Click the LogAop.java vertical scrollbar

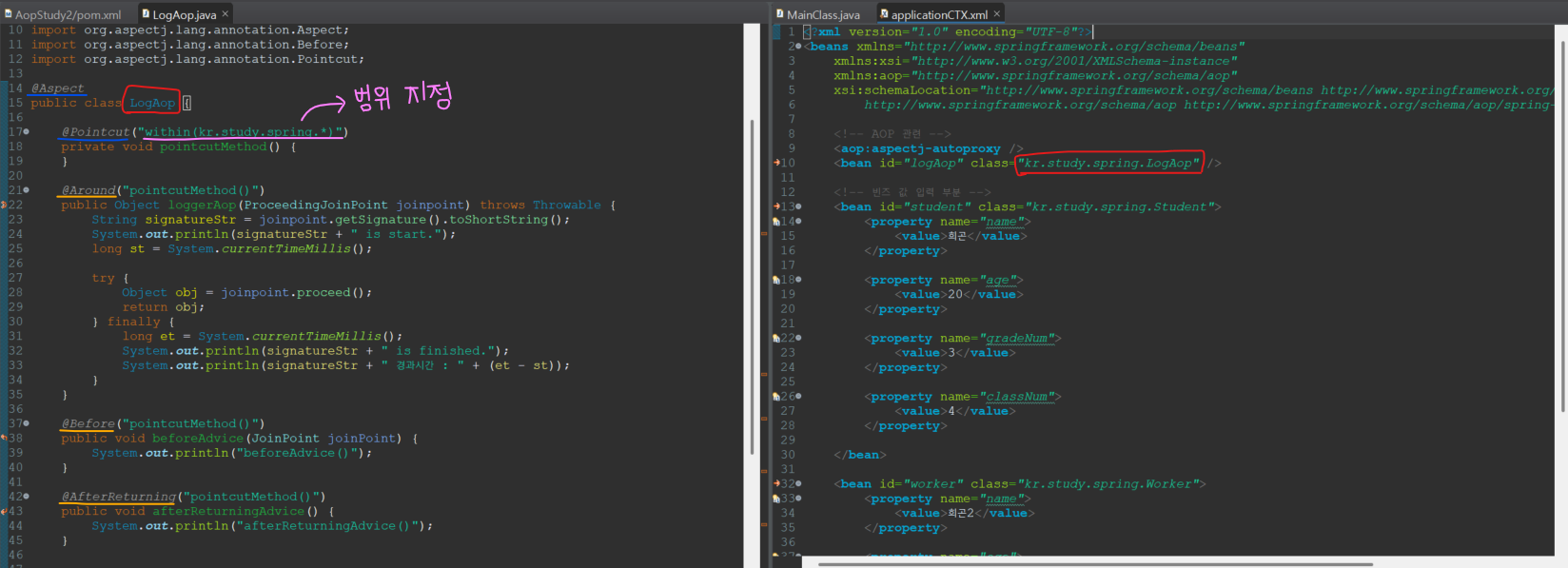click(752, 285)
